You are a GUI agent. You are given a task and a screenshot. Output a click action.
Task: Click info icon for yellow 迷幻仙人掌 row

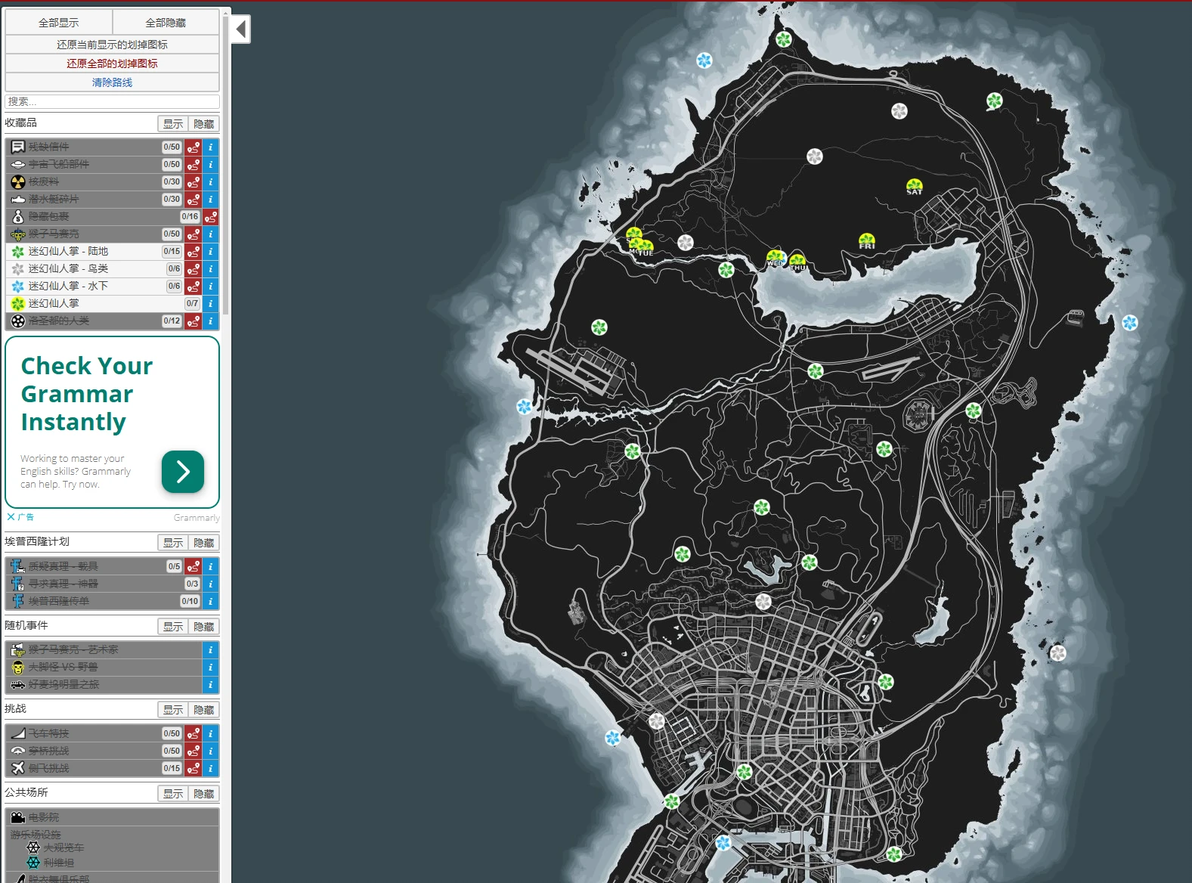click(211, 304)
